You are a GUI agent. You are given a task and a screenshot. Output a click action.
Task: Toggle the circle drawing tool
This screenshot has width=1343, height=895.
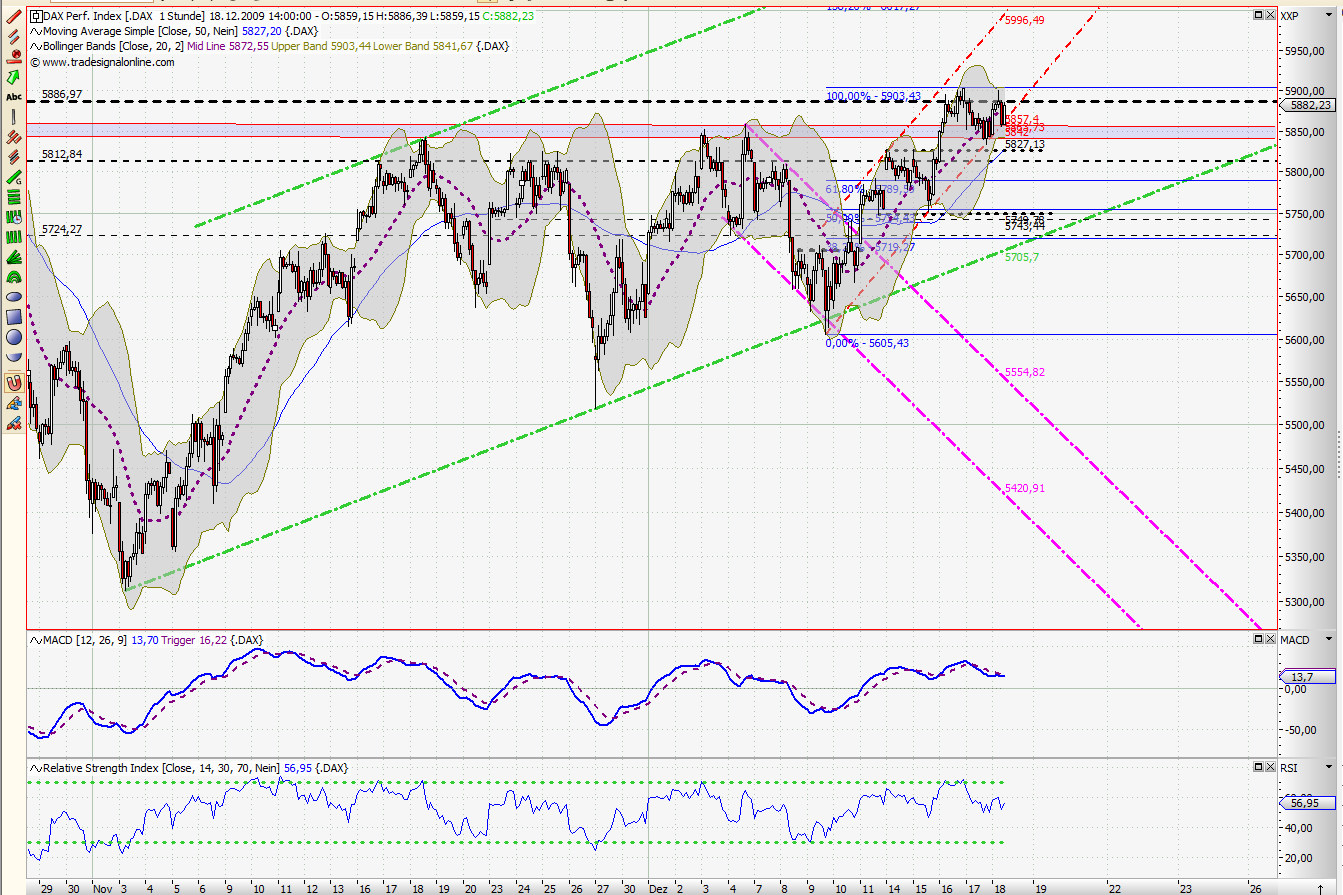(x=12, y=337)
